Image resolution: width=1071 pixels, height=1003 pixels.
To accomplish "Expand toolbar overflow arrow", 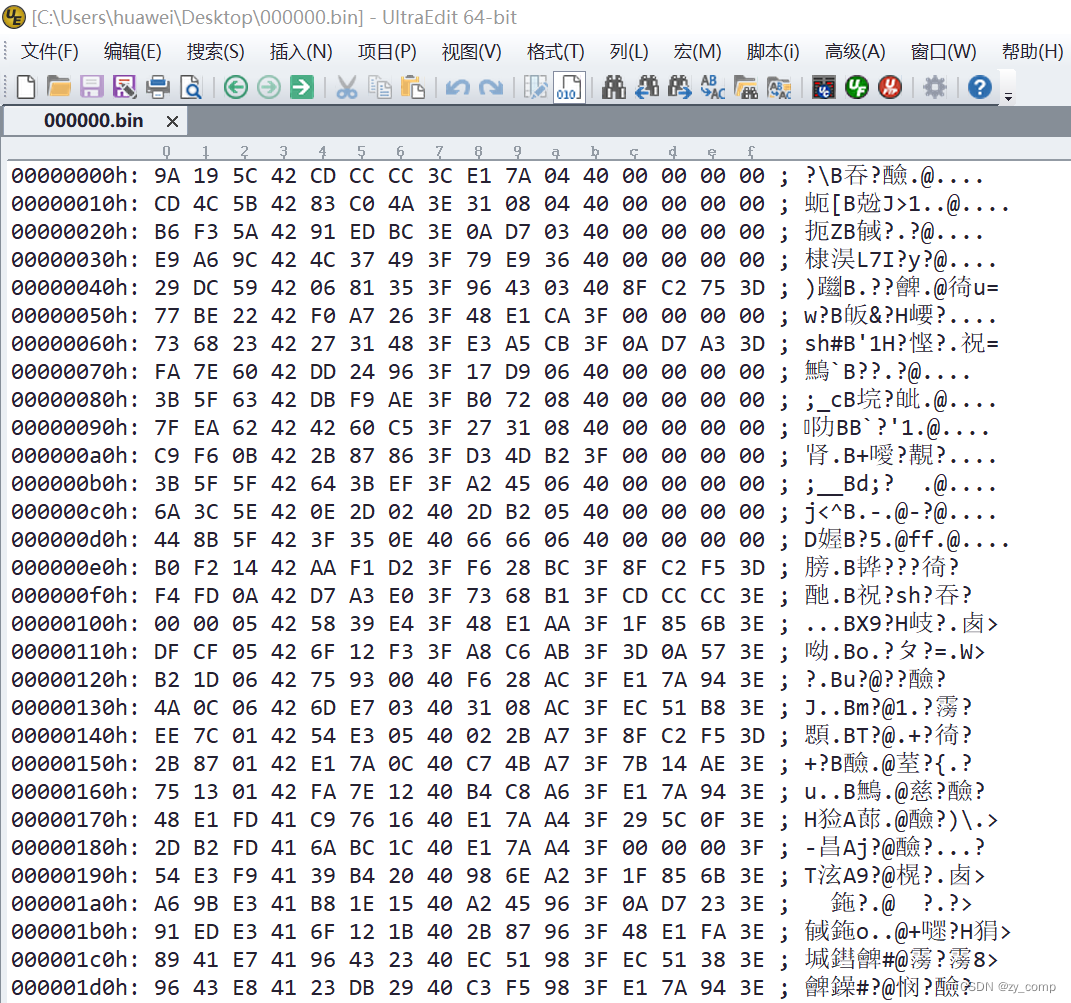I will (x=1008, y=97).
